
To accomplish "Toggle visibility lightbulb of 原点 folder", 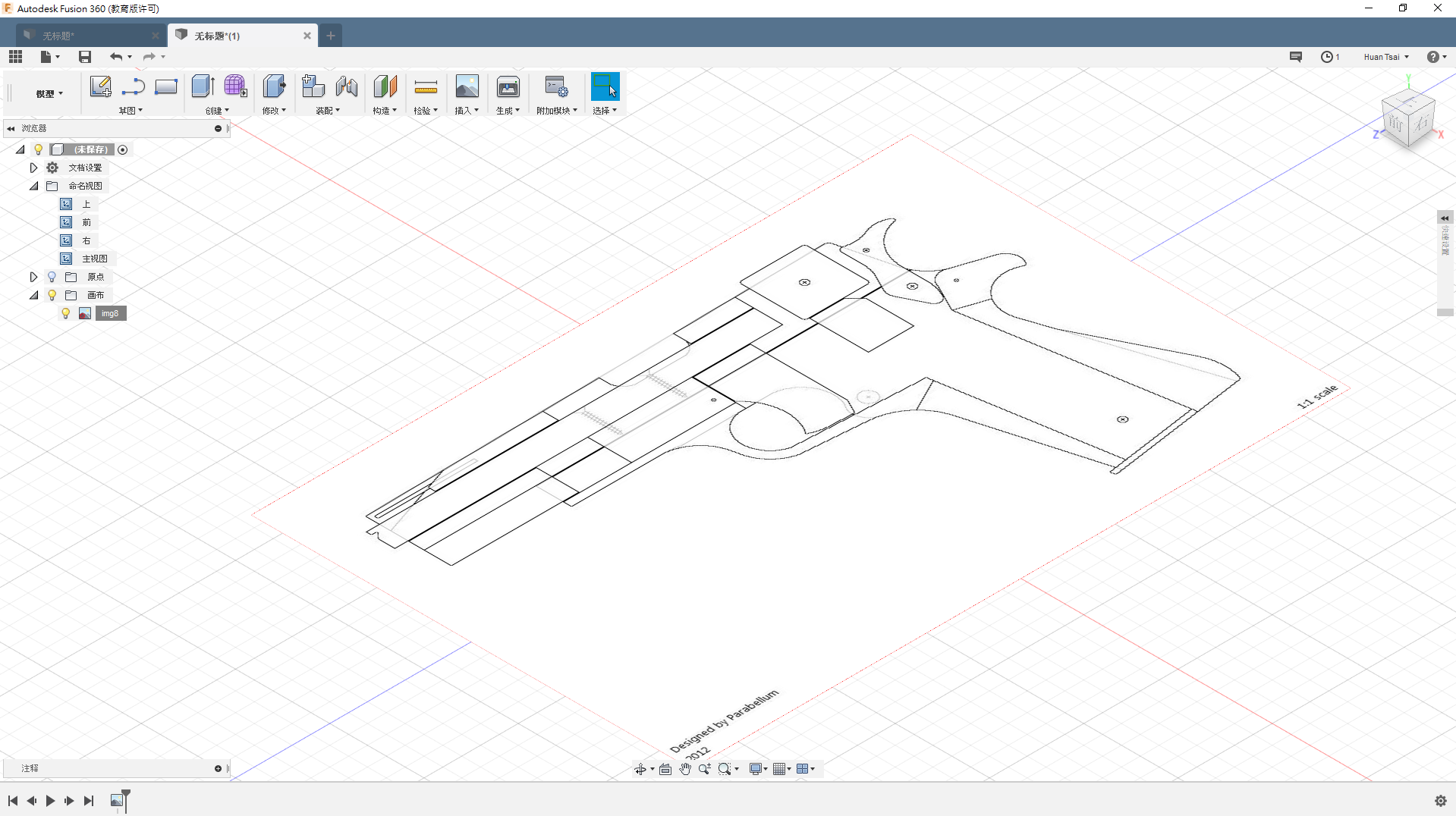I will 52,277.
